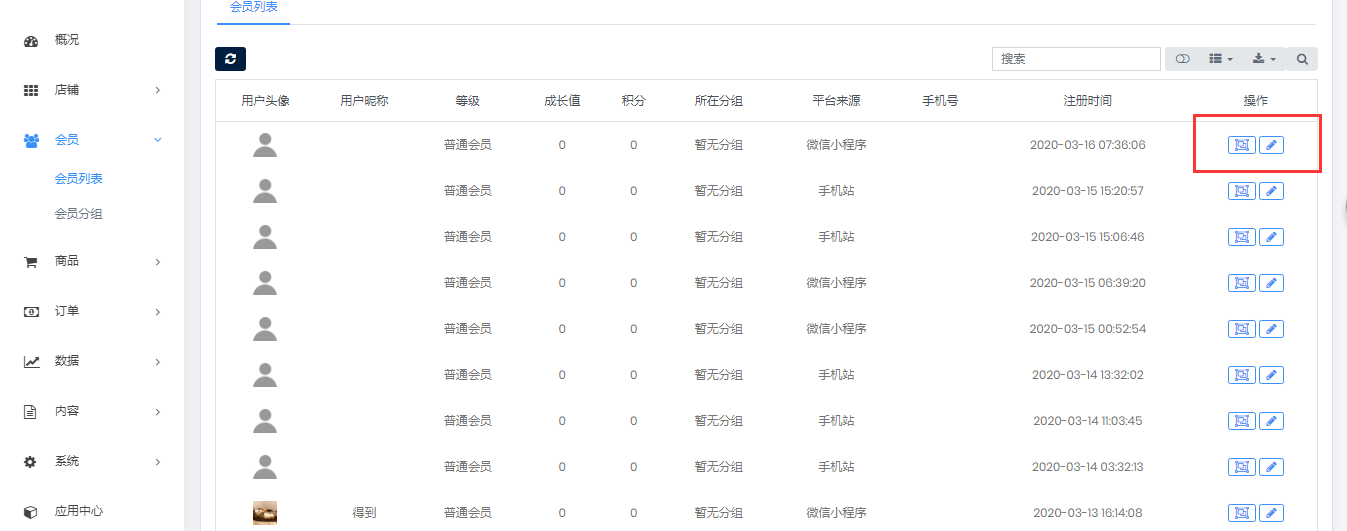Screen dimensions: 1347x531
Task: Edit member registered 2020-03-13 16:14:08
Action: tap(1271, 513)
